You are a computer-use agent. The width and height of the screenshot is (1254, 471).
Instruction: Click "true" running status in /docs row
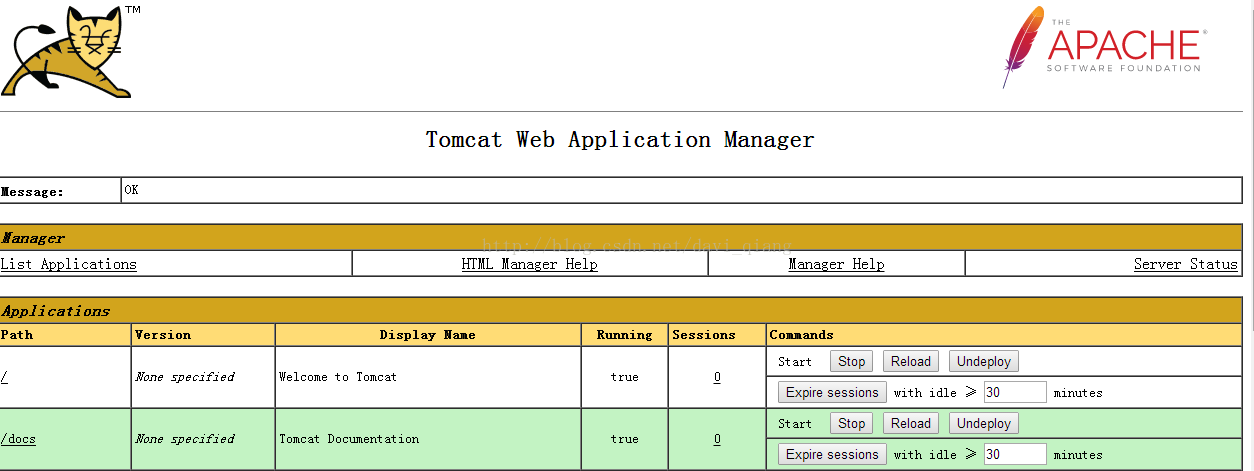tap(624, 439)
